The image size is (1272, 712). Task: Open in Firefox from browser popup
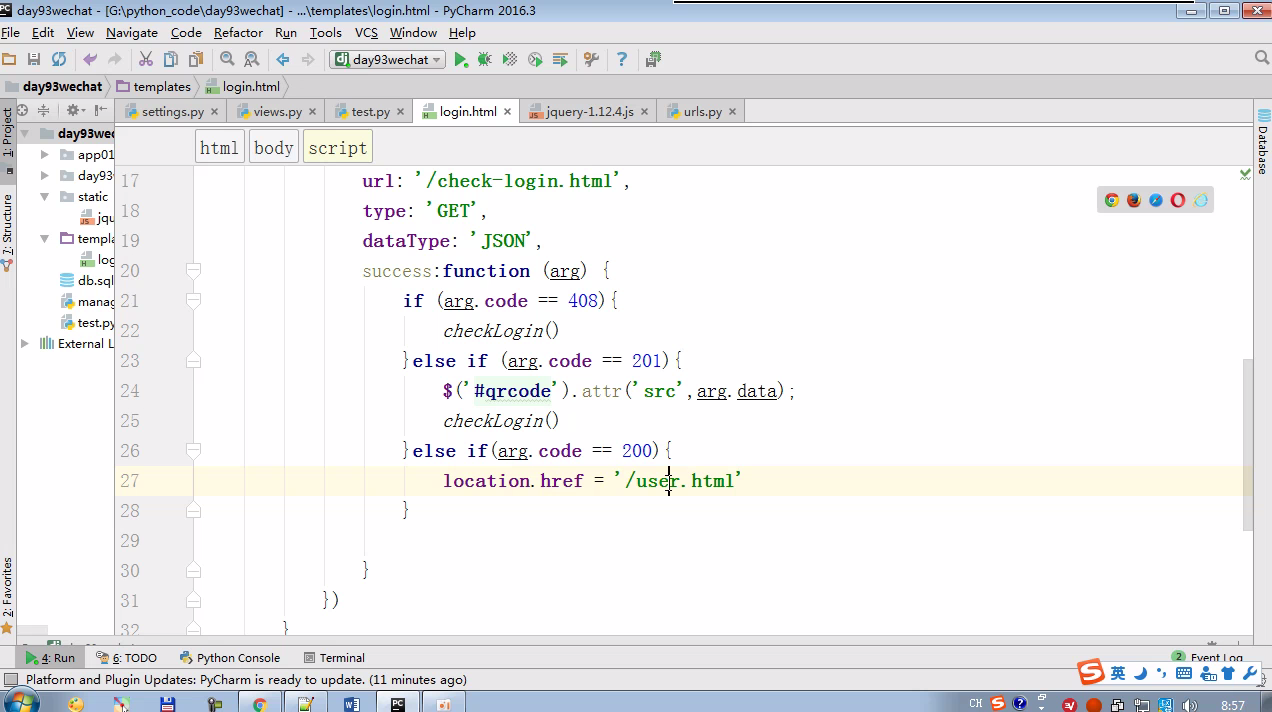1133,200
